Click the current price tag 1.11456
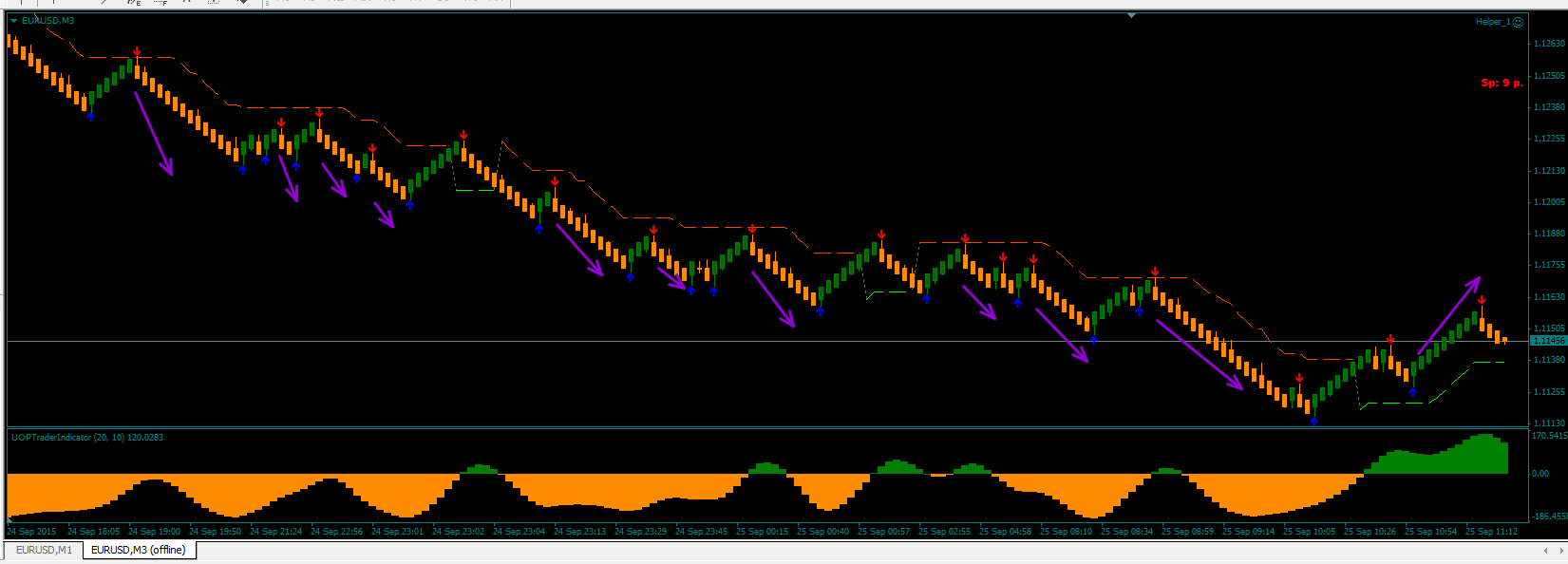Screen dimensions: 1568x564 click(x=1548, y=340)
